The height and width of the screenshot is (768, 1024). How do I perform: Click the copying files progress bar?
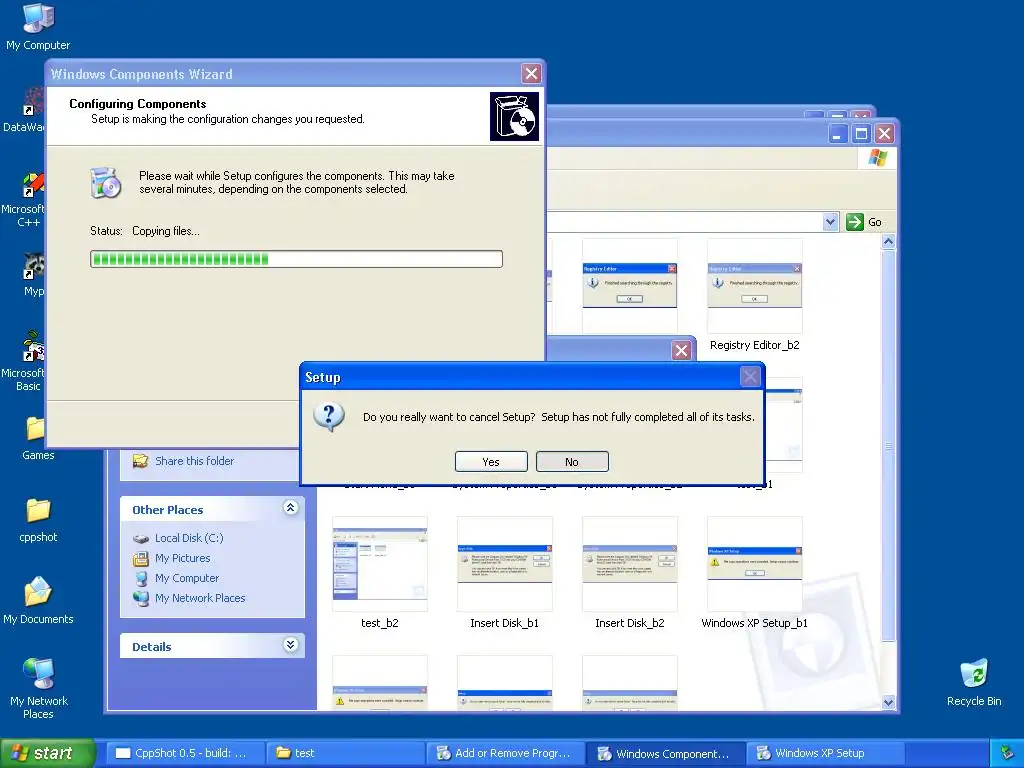coord(296,259)
